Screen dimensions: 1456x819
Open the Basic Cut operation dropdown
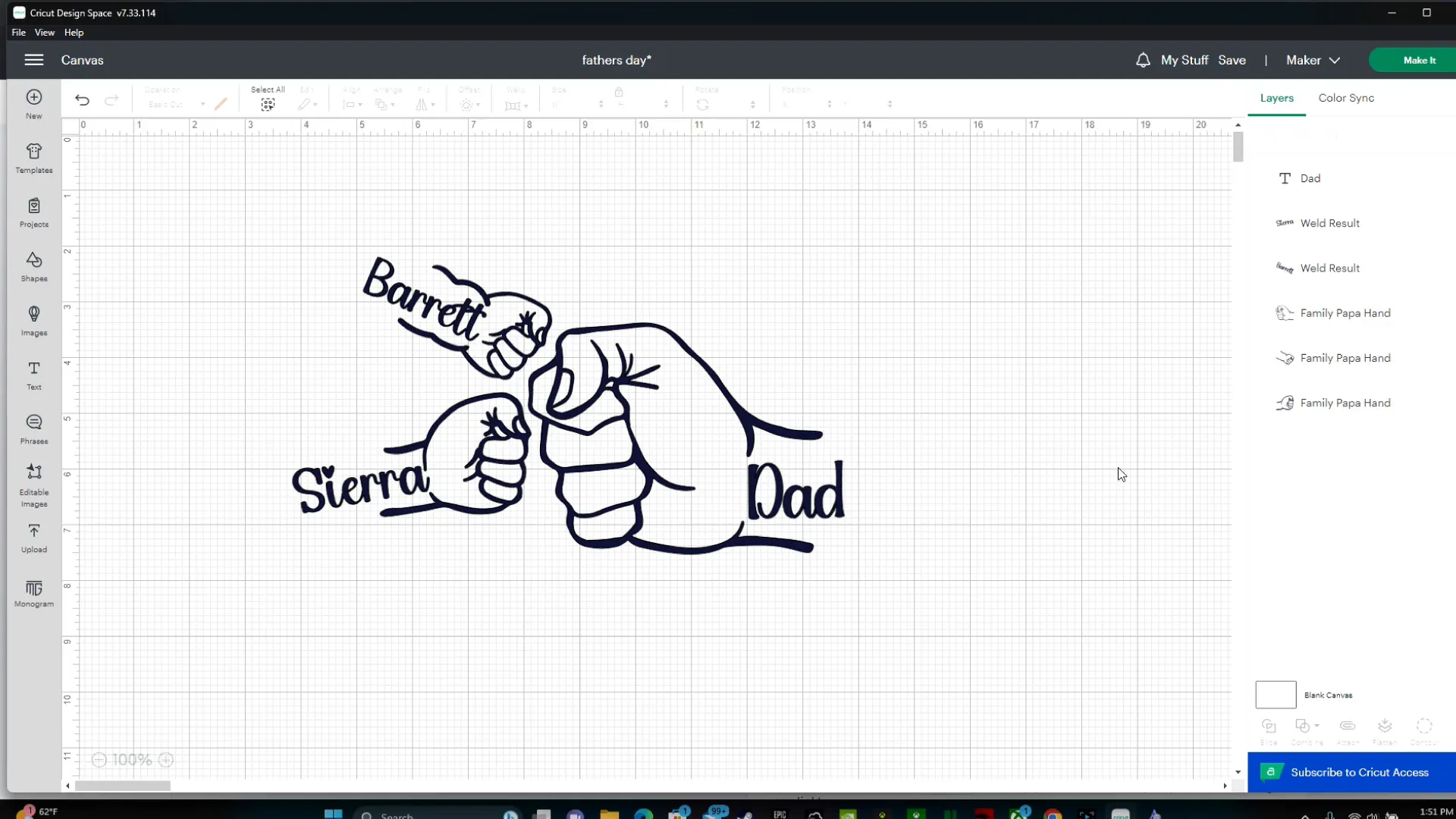coord(176,105)
